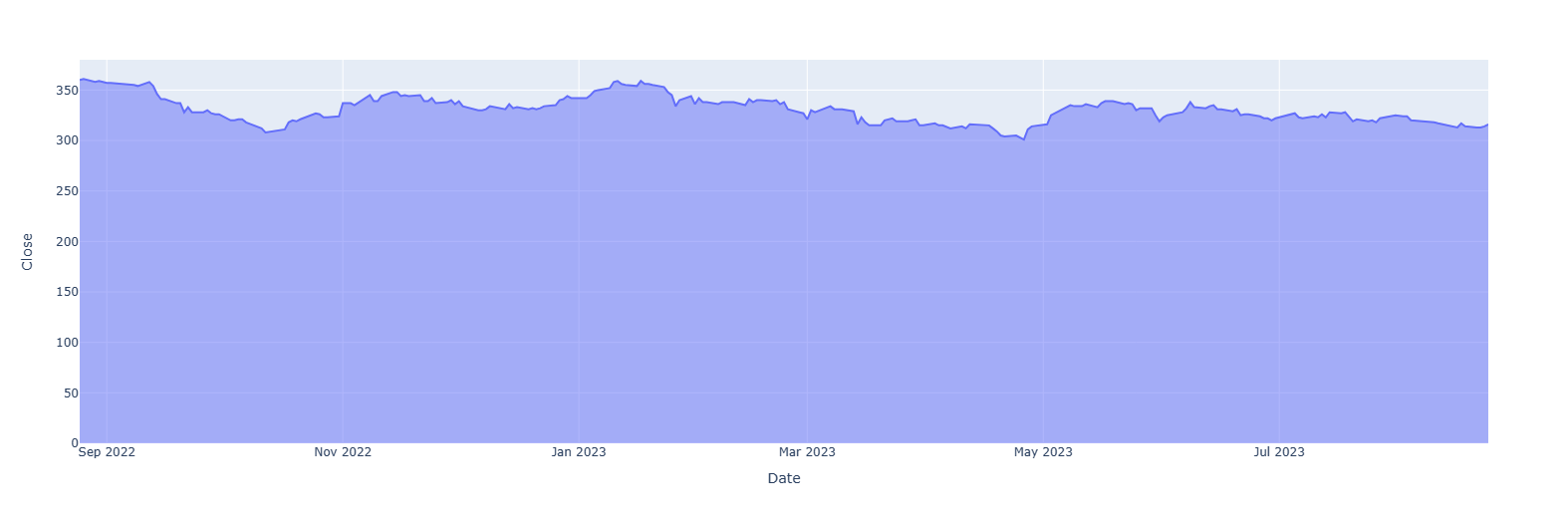This screenshot has width=1568, height=523.
Task: Click the 'Nov 2022' x-axis tick label
Action: (343, 452)
